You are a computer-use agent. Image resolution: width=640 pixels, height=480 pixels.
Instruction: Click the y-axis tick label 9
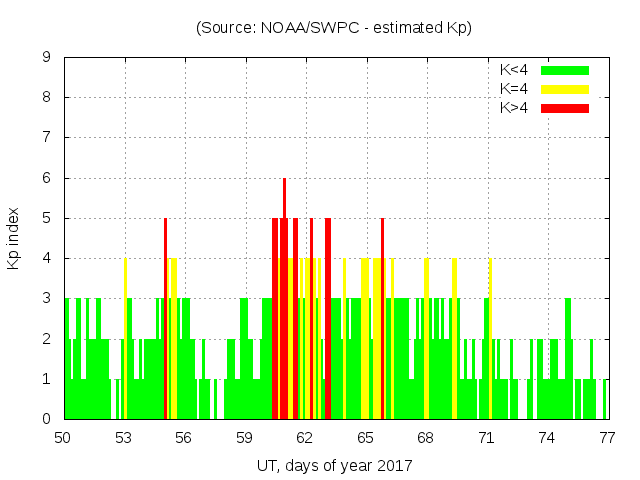[x=46, y=58]
